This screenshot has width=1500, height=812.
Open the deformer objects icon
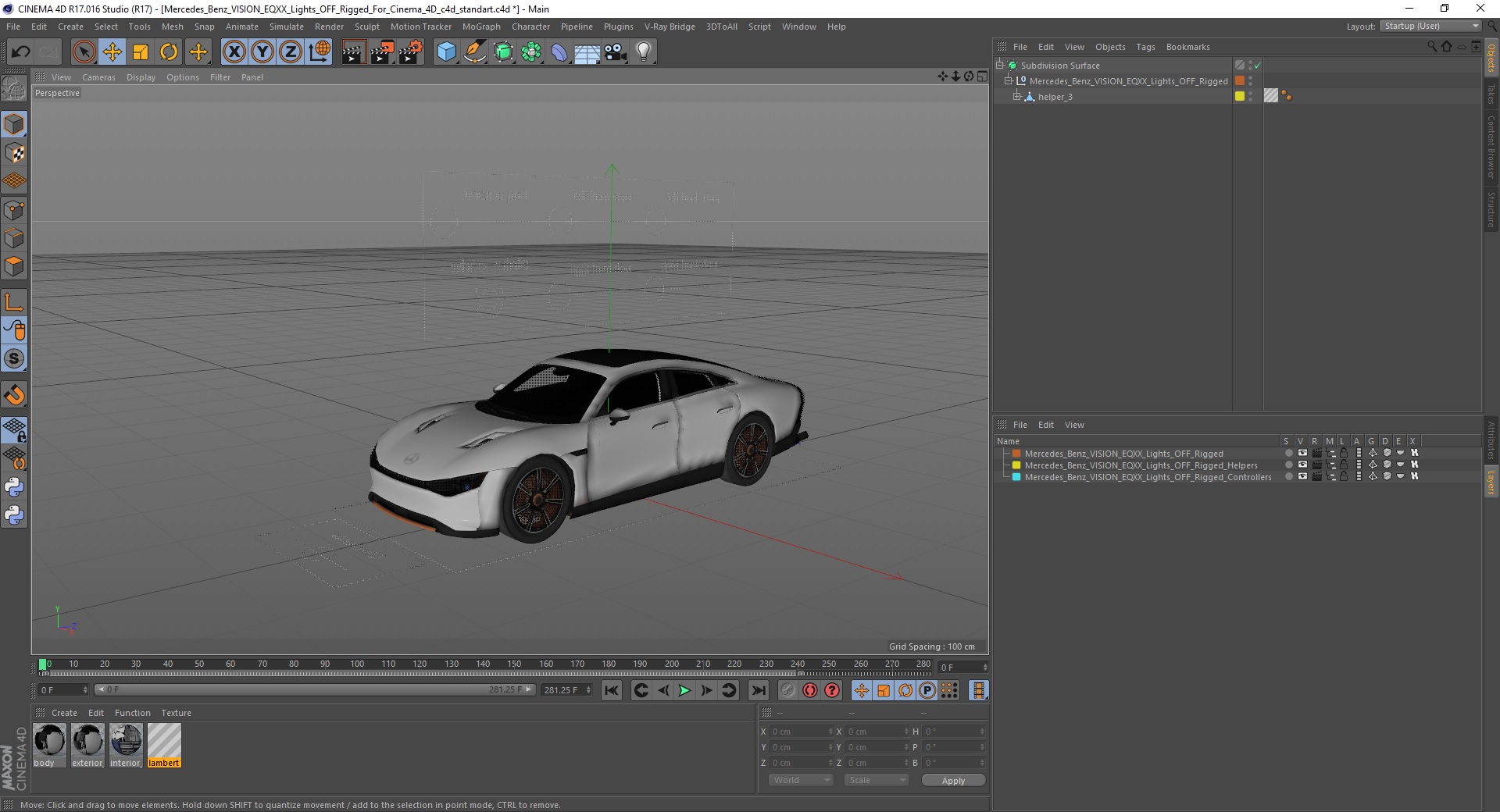[559, 52]
